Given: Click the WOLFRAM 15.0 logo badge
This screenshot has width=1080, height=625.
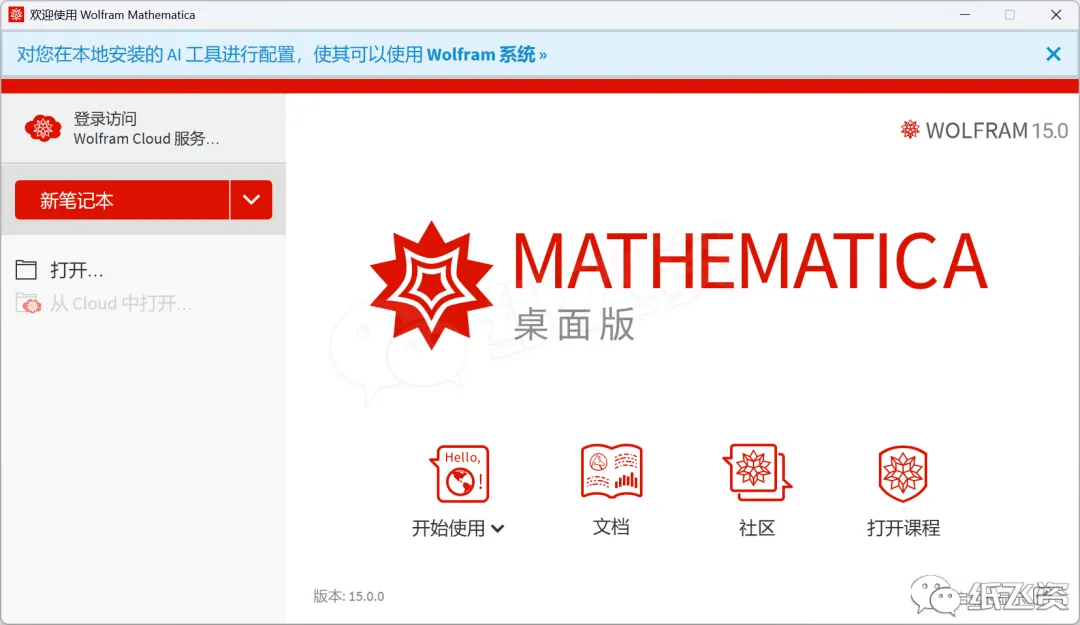Looking at the screenshot, I should pyautogui.click(x=984, y=130).
